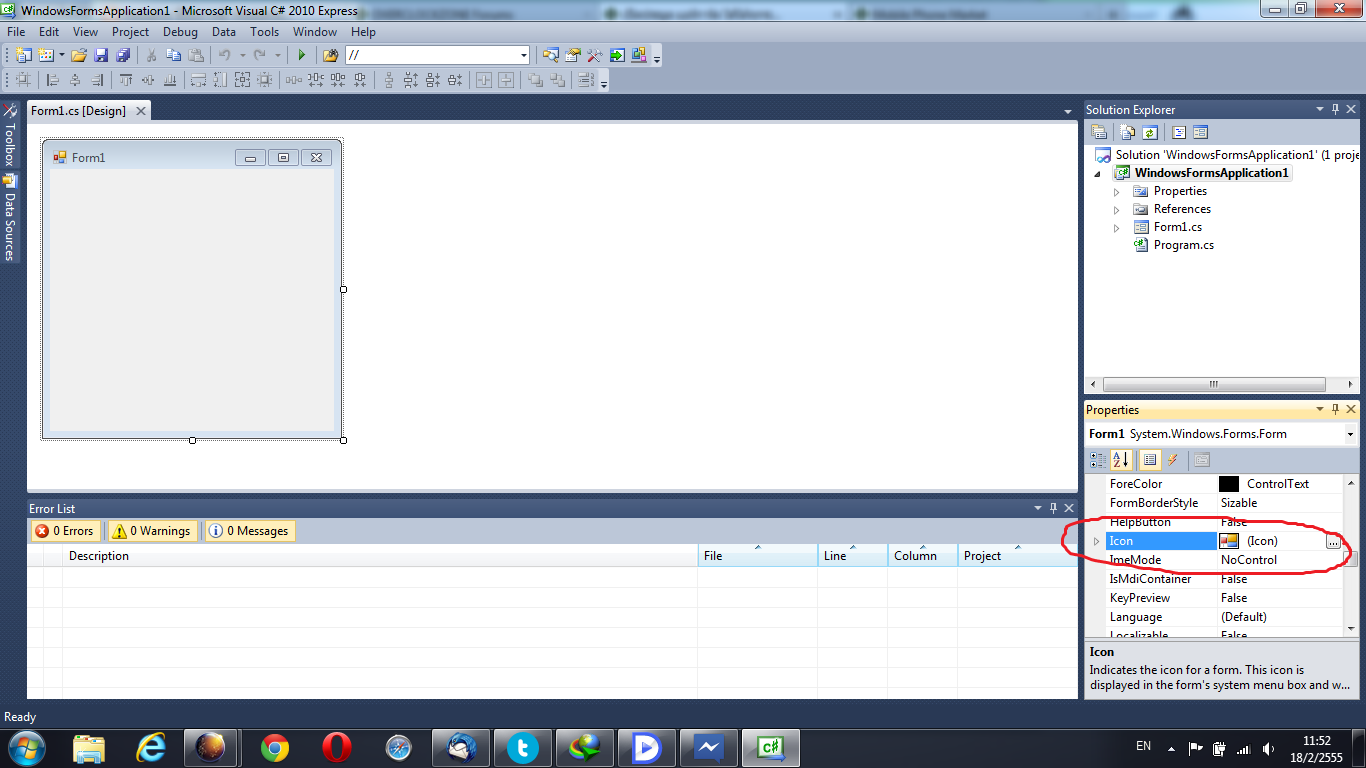
Task: Save the current file with the floppy icon
Action: tap(101, 56)
